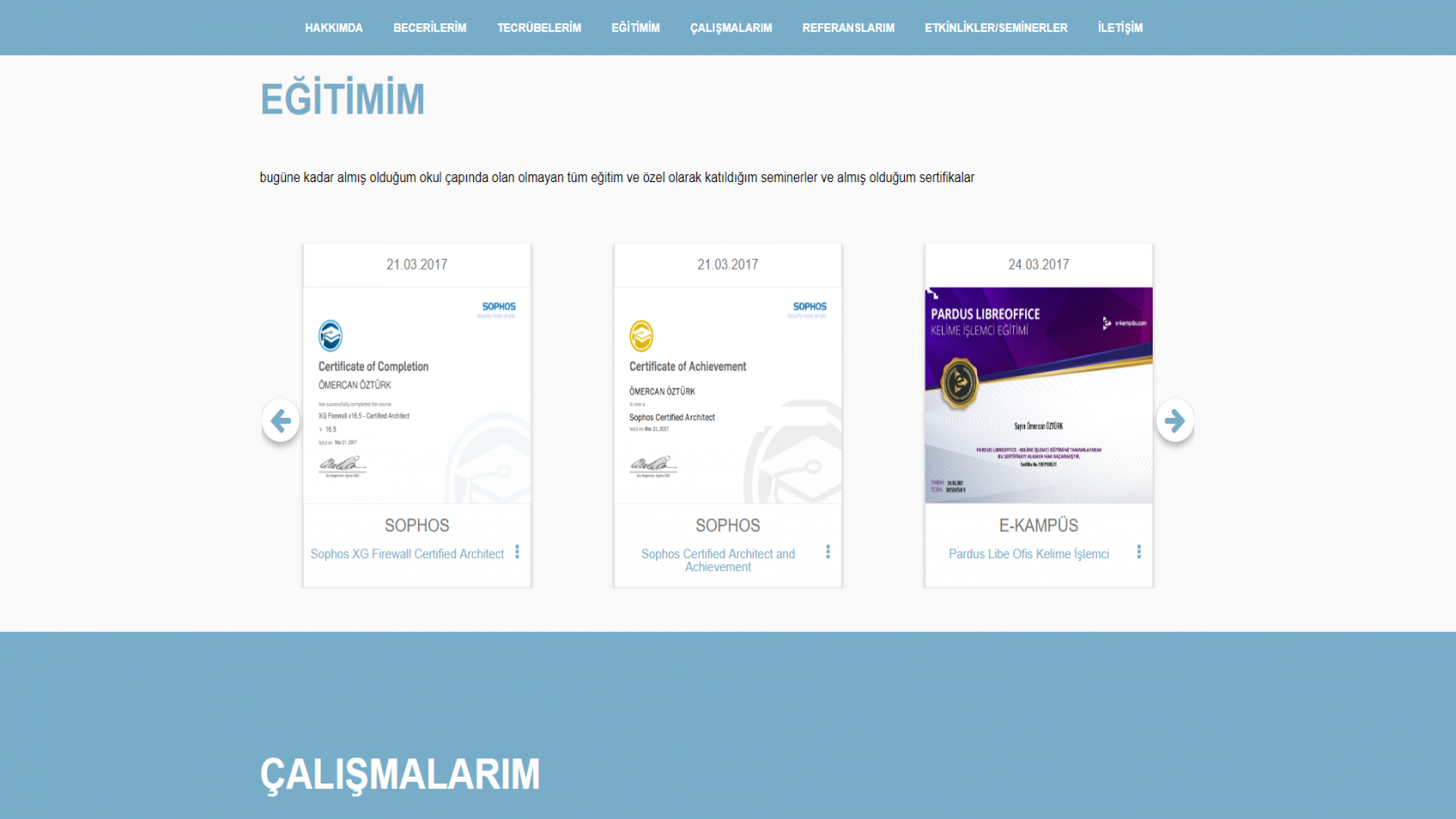Image resolution: width=1456 pixels, height=819 pixels.
Task: Open REFERANSLARIM navigation link
Action: [x=848, y=28]
